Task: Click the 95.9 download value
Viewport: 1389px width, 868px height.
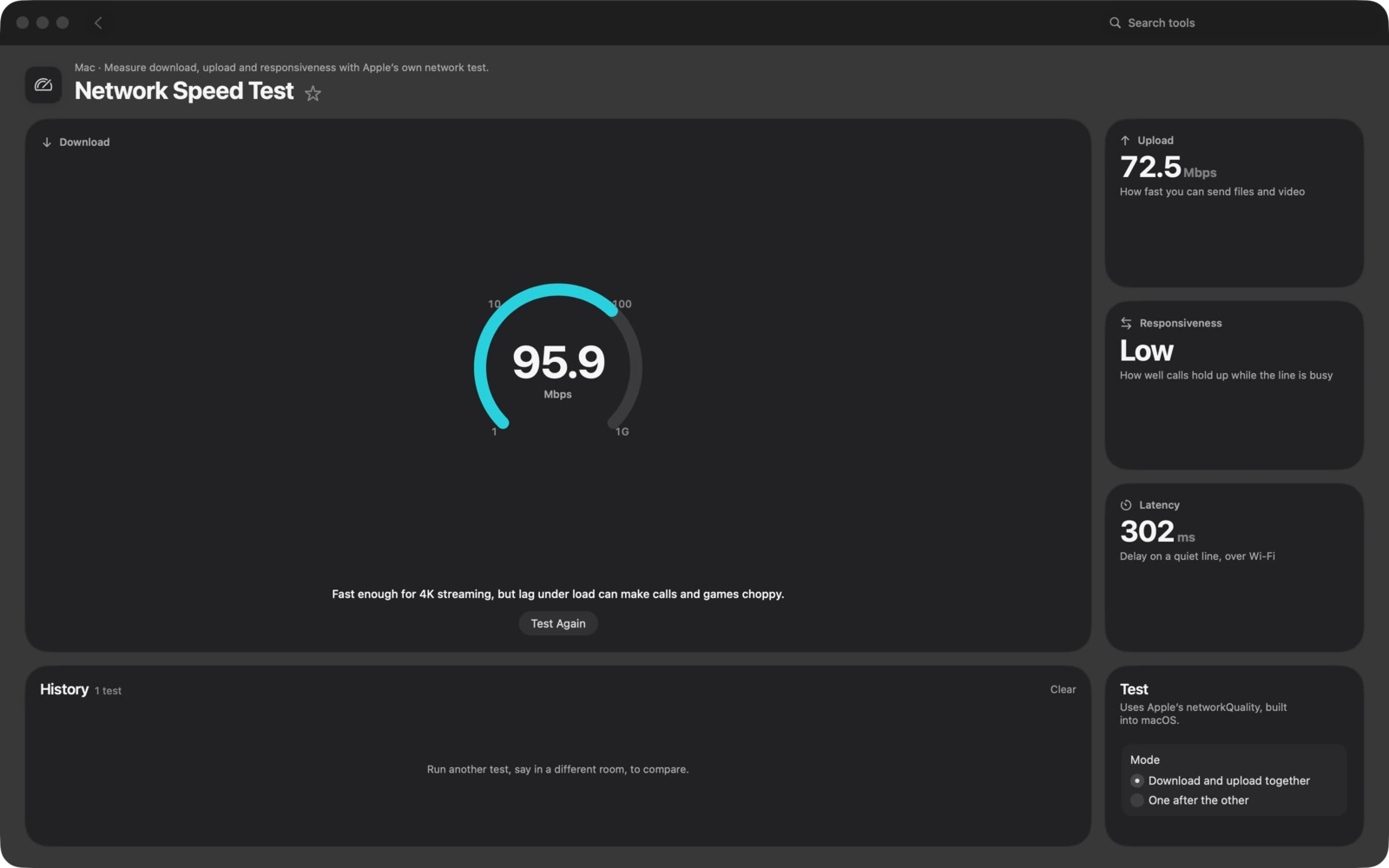Action: [558, 362]
